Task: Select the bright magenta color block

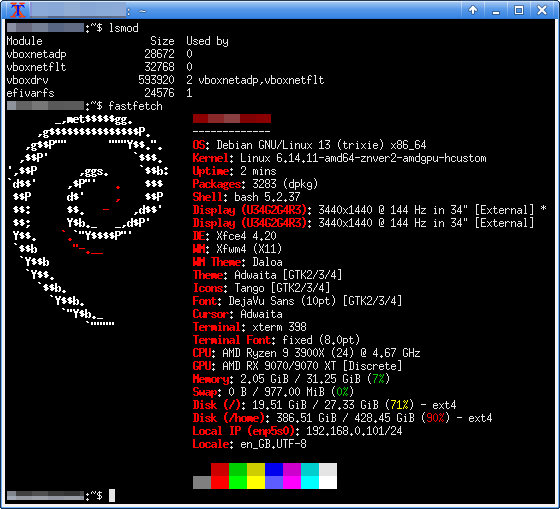Action: (292, 482)
